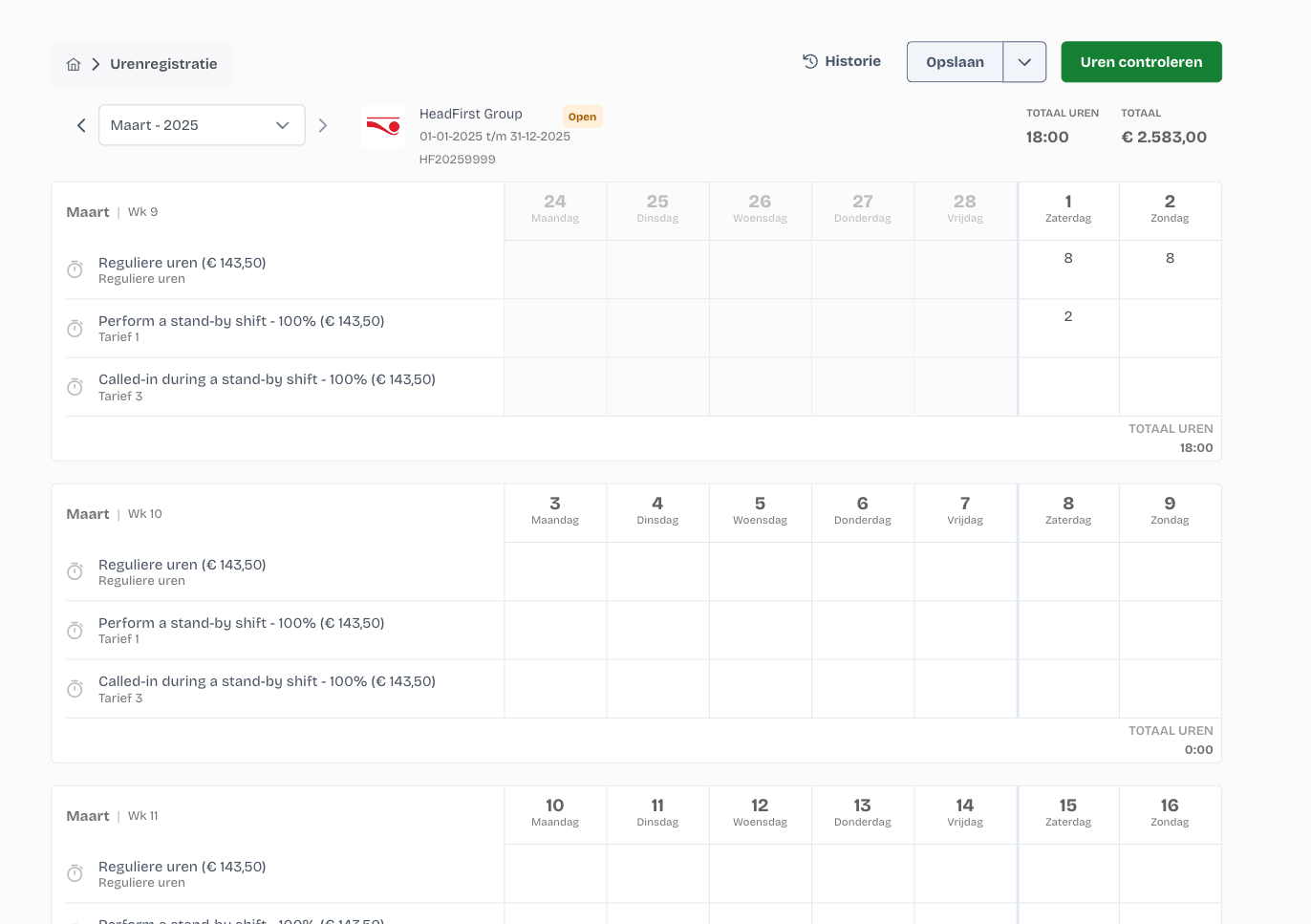Edit Reguliere uren on Maandag 10
The height and width of the screenshot is (924, 1311).
pos(555,873)
